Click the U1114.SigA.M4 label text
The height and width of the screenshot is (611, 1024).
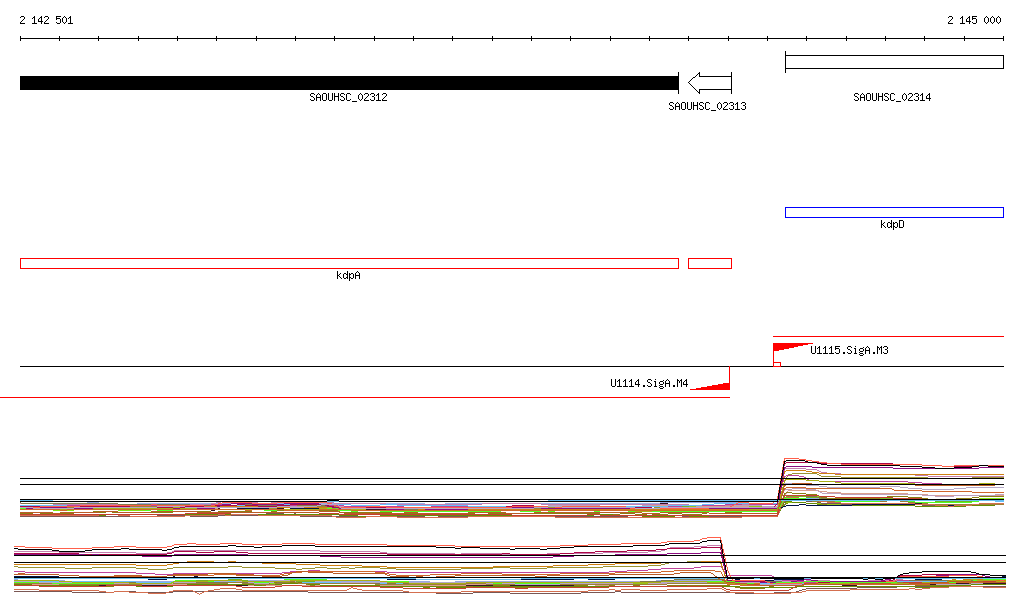[x=649, y=383]
